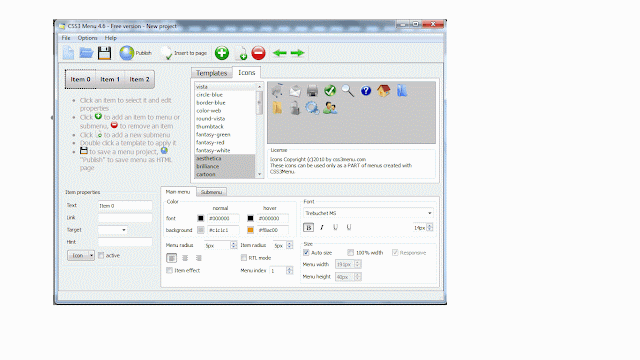Switch to the Main menu tab
Screen dimensions: 640x360
(x=178, y=191)
